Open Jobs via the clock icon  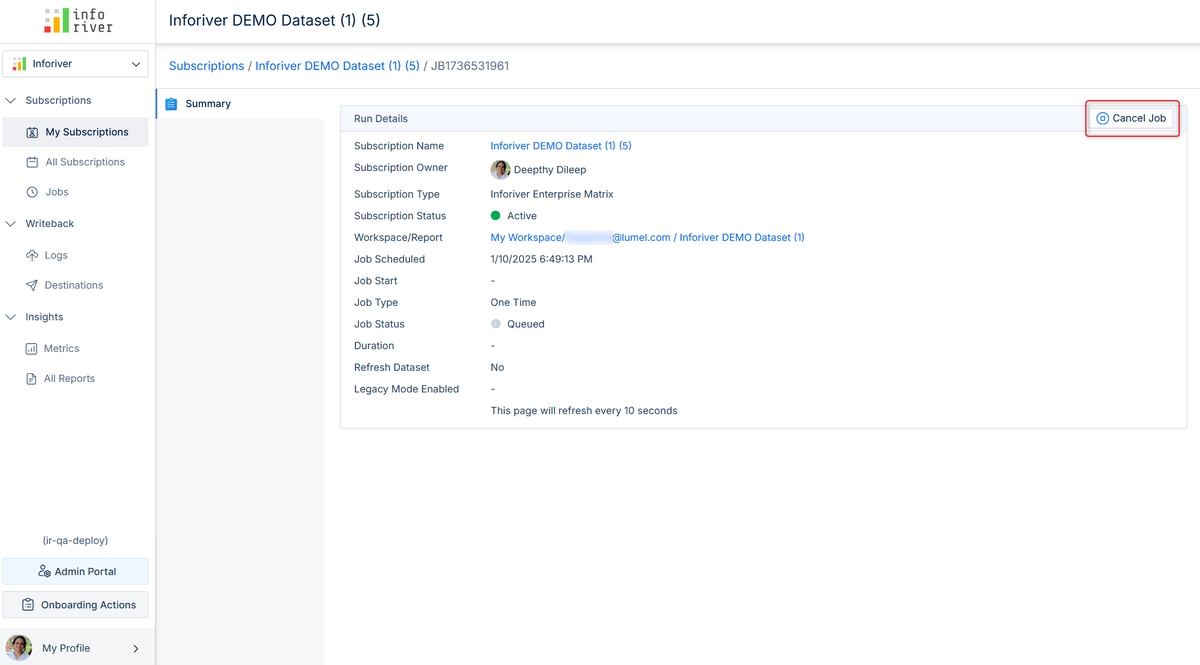pos(32,192)
